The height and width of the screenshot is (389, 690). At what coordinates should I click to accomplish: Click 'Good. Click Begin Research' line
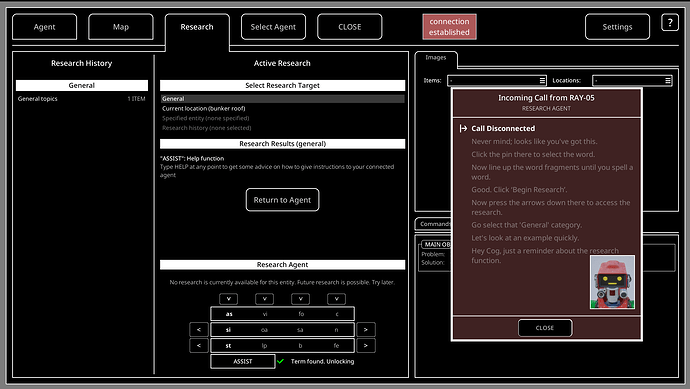pyautogui.click(x=519, y=190)
